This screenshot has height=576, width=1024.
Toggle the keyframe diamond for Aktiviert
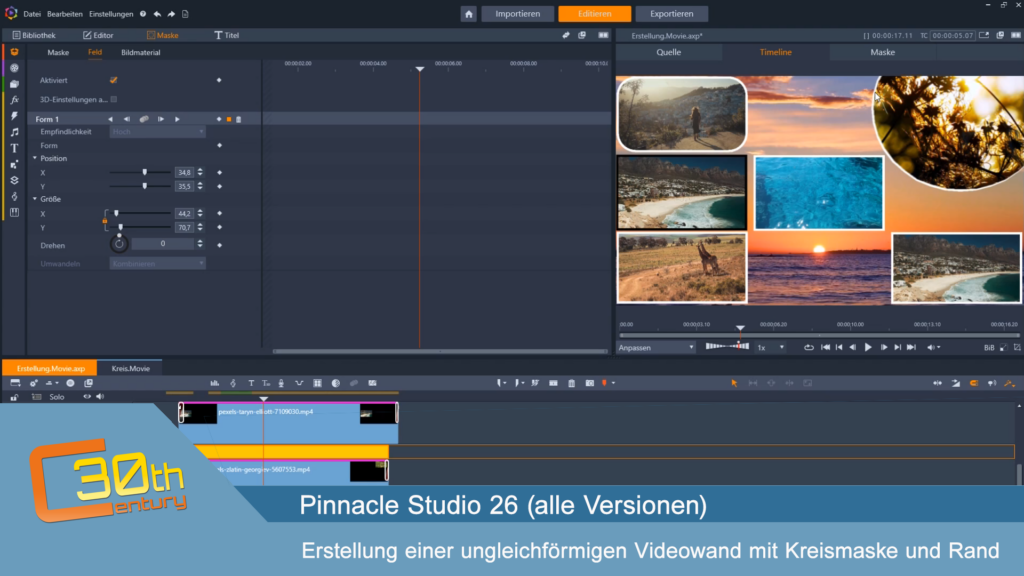coord(219,80)
